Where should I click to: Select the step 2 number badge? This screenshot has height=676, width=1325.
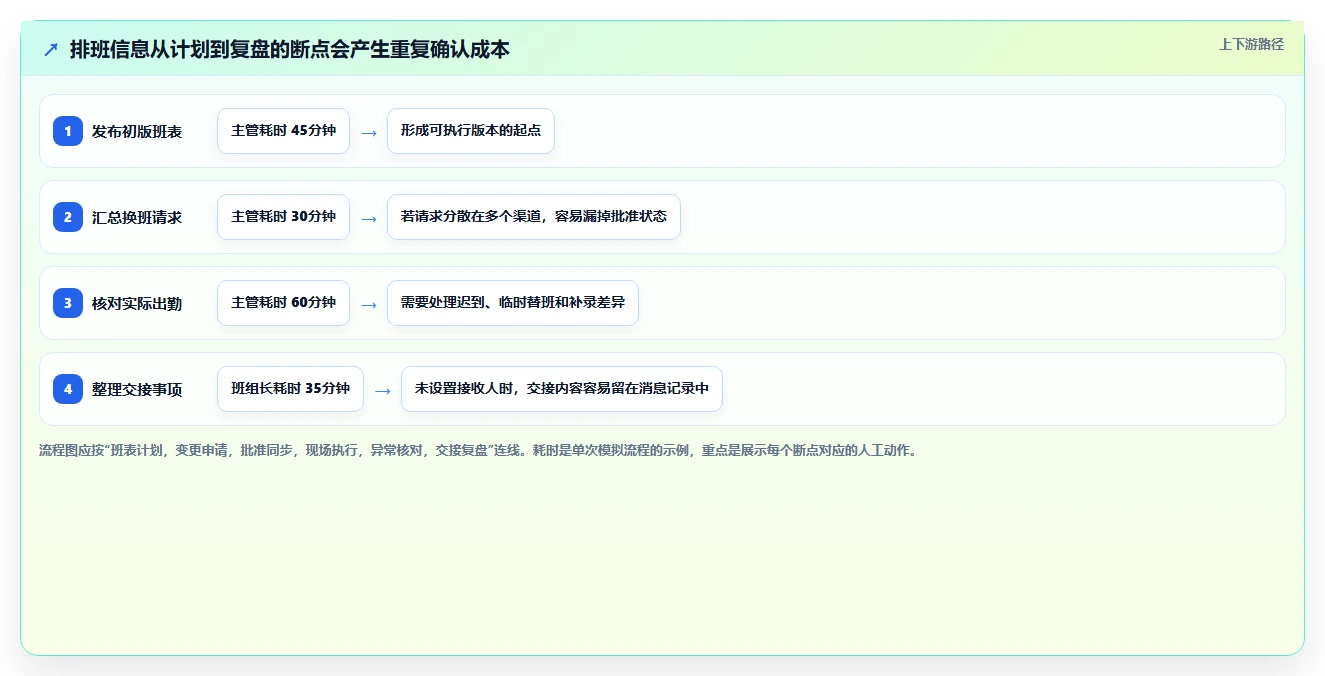68,217
